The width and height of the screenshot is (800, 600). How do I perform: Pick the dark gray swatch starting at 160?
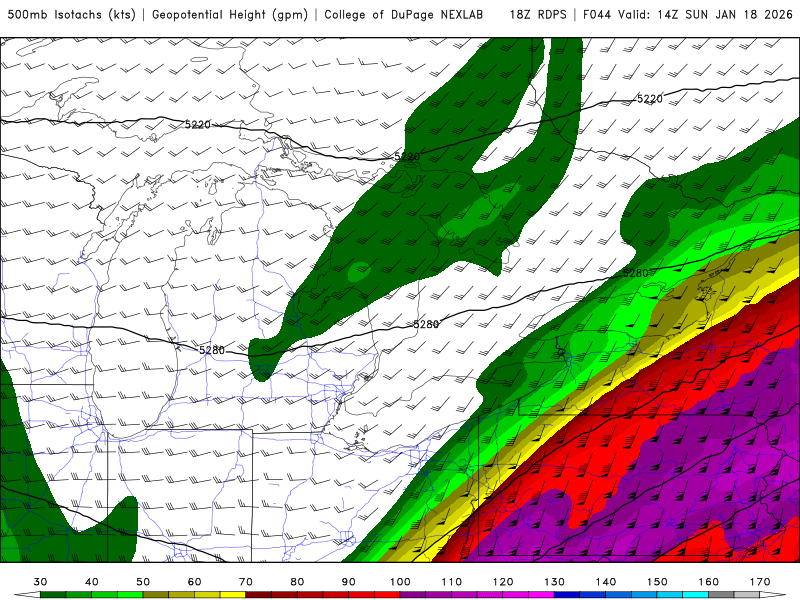coord(721,595)
